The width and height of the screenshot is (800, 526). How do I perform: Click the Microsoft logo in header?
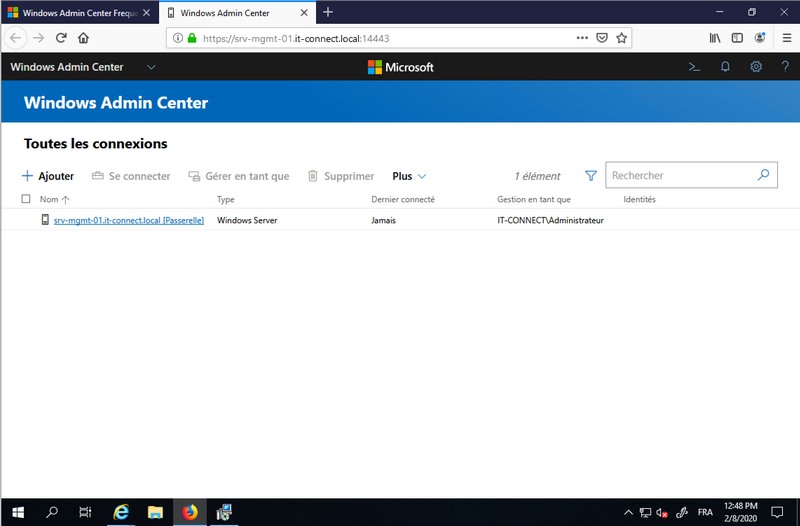coord(401,67)
